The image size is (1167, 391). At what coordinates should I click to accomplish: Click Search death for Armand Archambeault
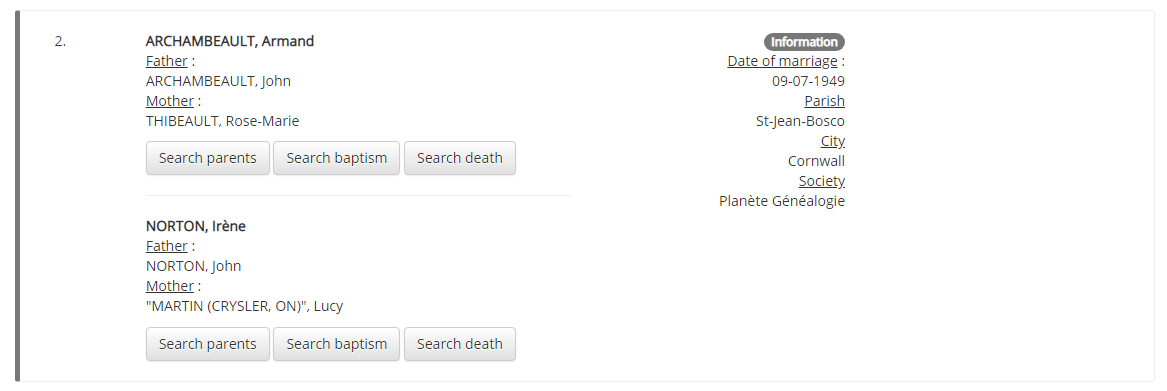(460, 158)
